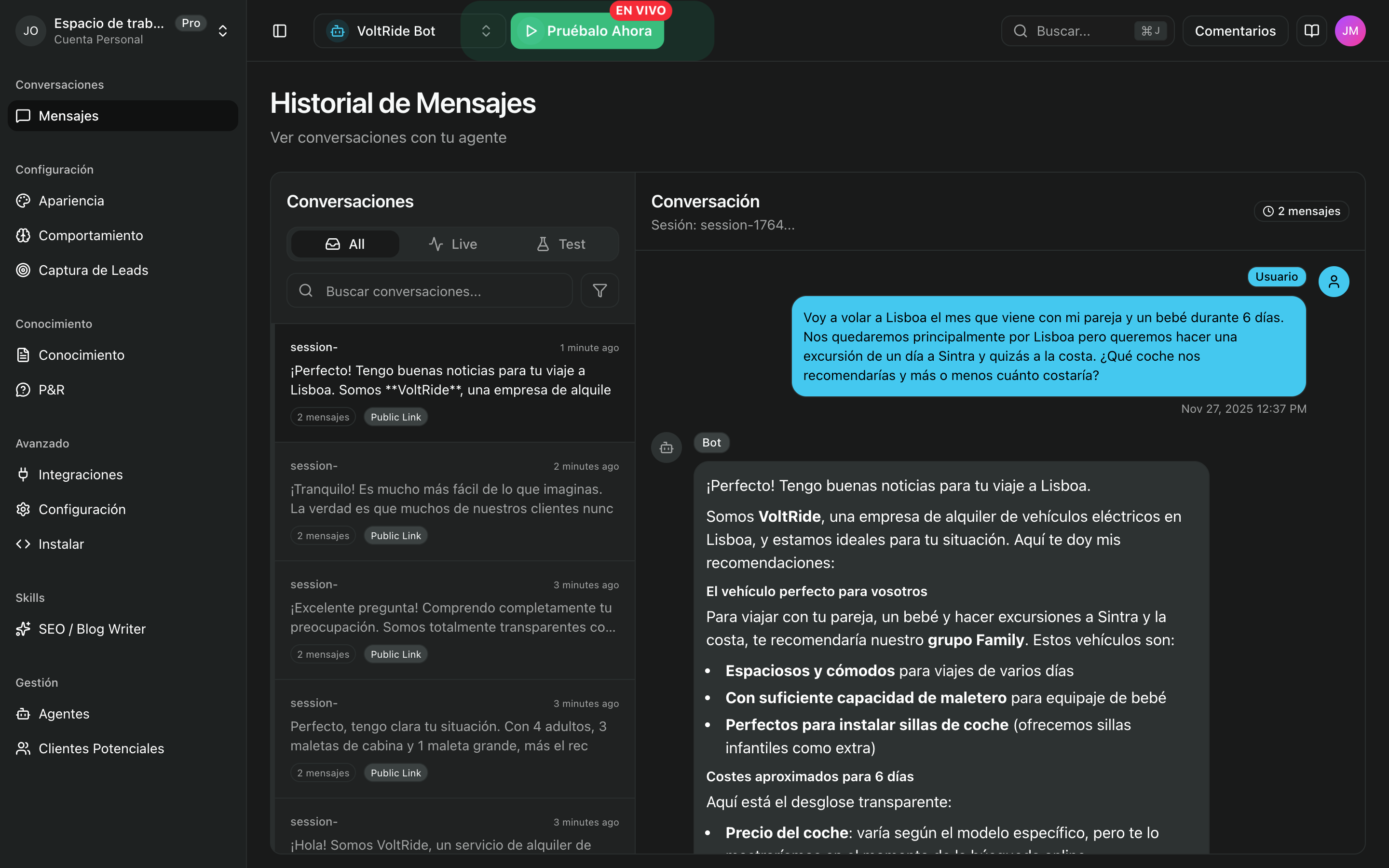Image resolution: width=1389 pixels, height=868 pixels.
Task: Switch to the Test conversations filter
Action: tap(561, 244)
